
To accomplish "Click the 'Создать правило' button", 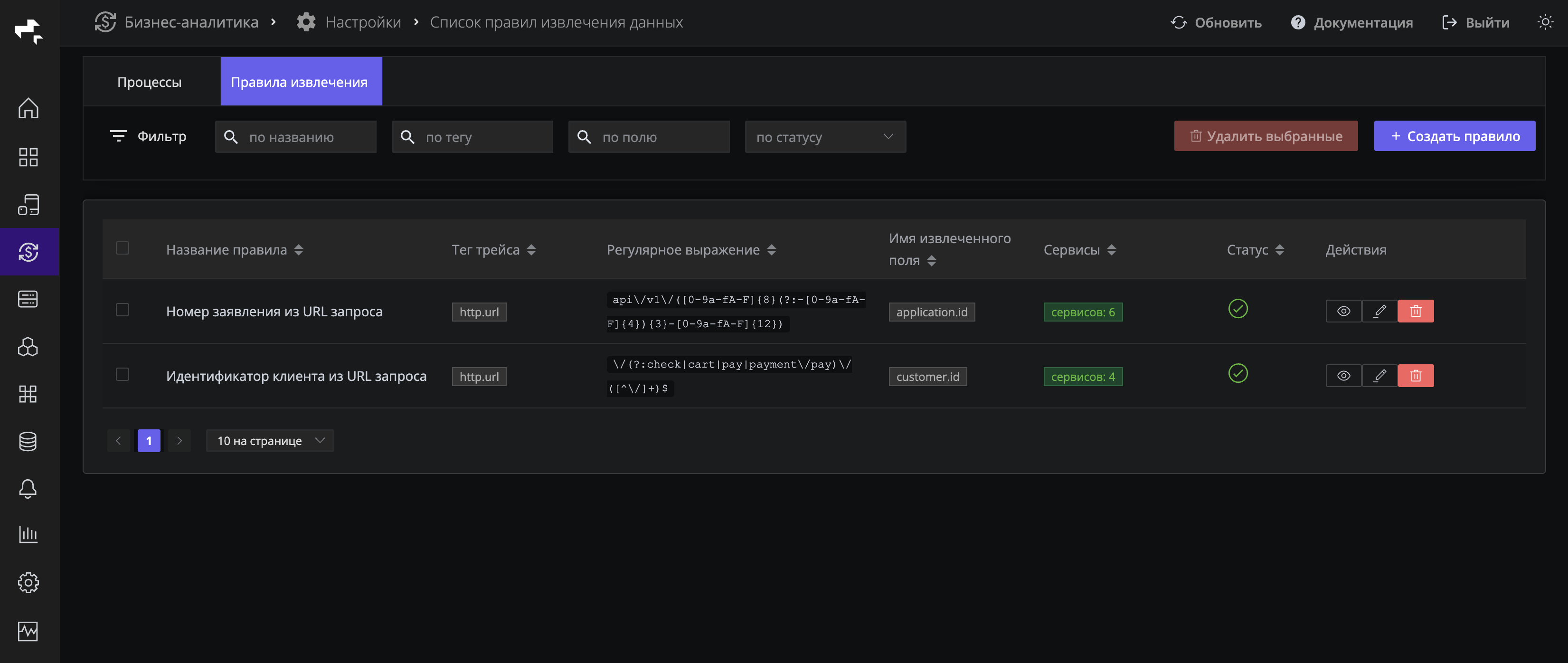I will (1454, 136).
